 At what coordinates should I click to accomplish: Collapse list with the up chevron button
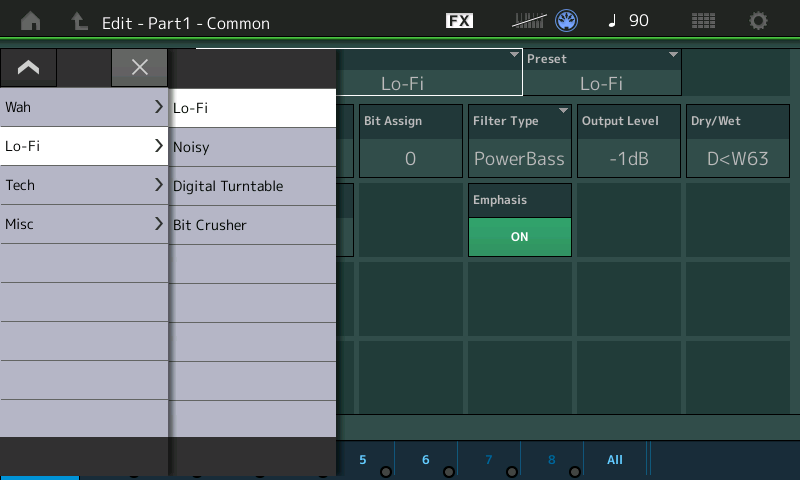click(28, 67)
